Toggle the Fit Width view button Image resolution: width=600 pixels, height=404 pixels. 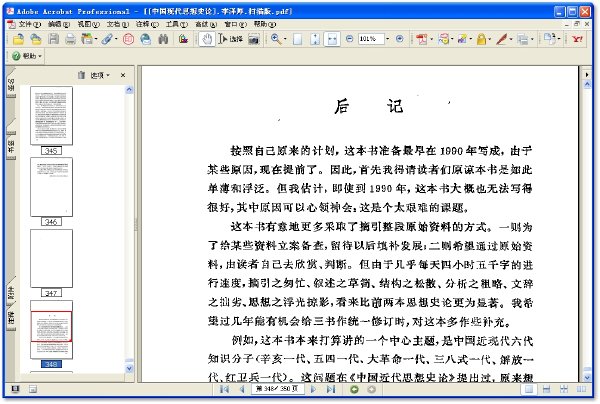click(332, 39)
